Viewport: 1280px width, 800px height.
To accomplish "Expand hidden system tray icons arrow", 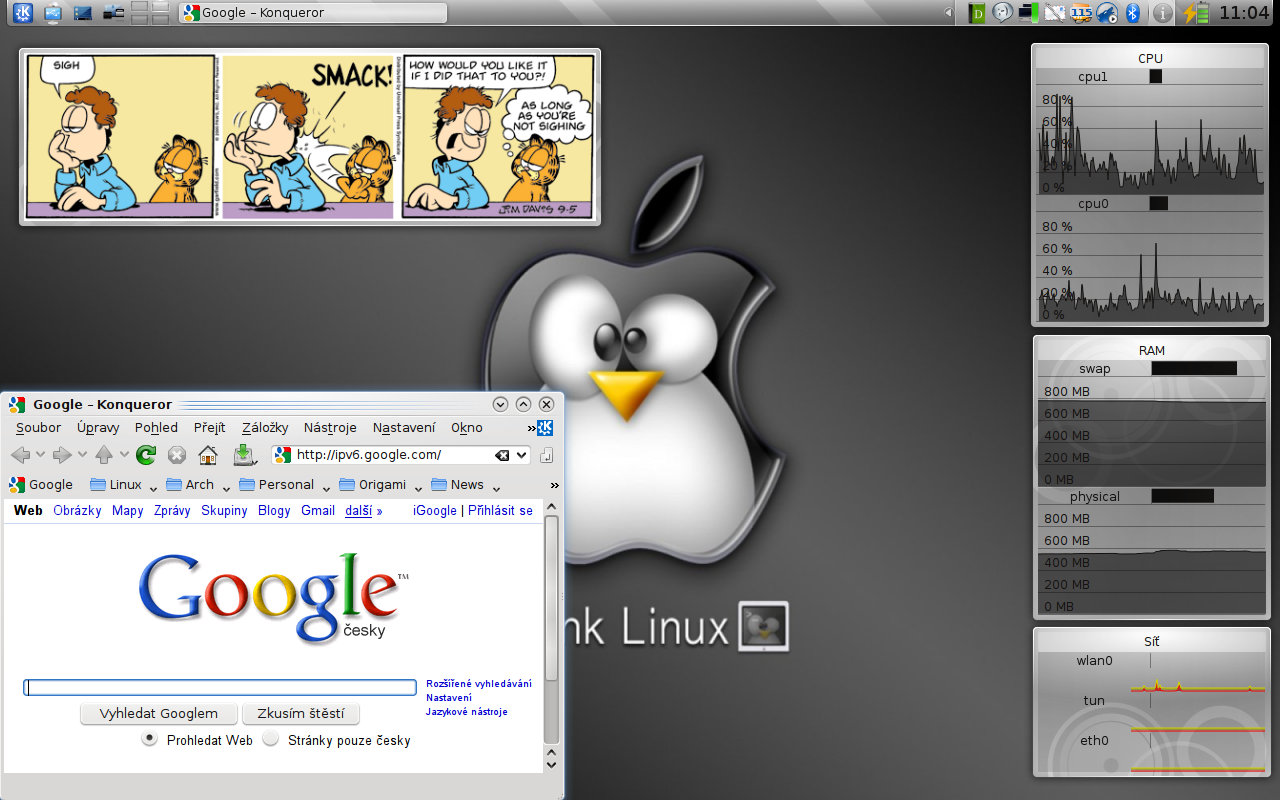I will coord(948,13).
